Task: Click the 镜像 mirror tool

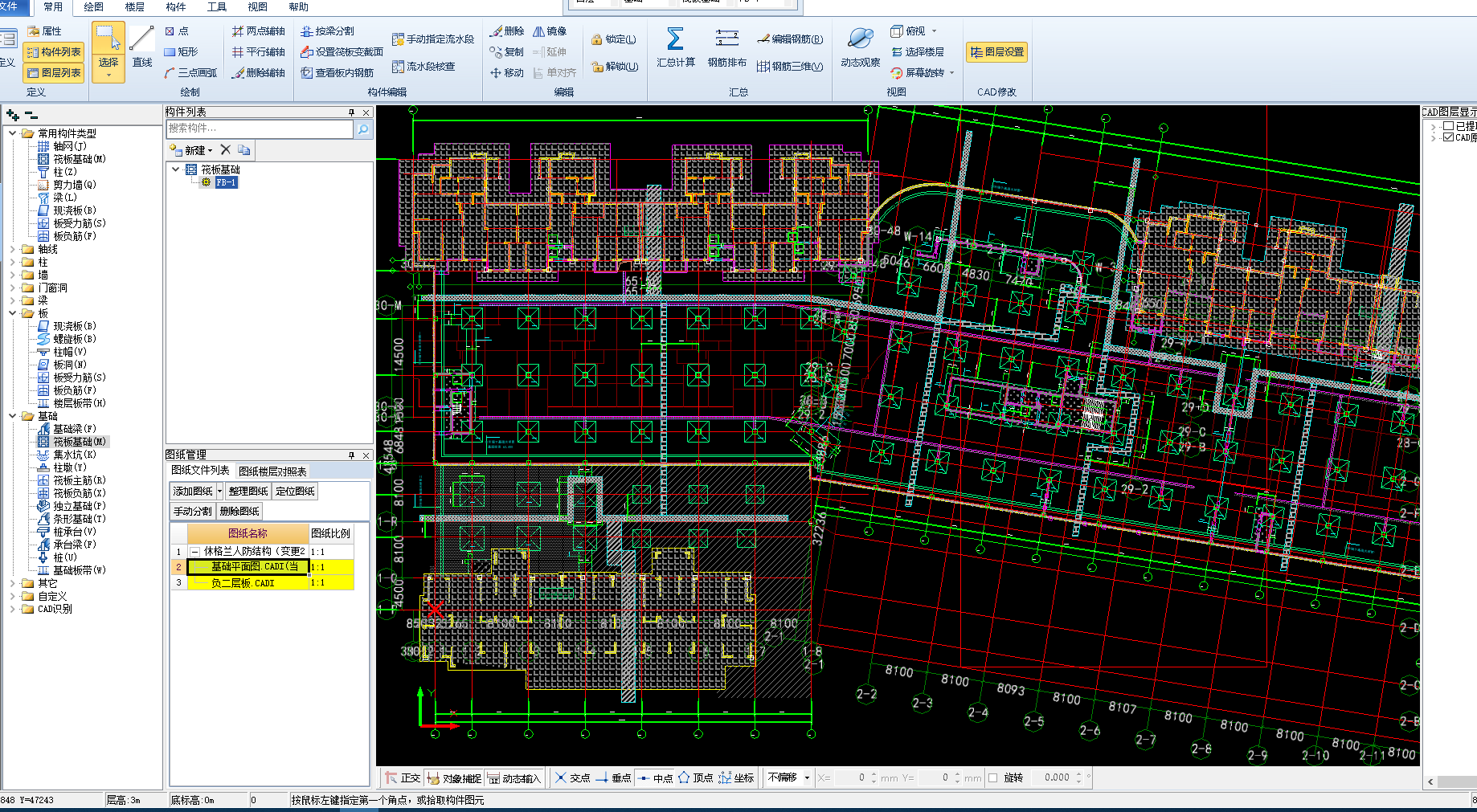Action: coord(550,31)
